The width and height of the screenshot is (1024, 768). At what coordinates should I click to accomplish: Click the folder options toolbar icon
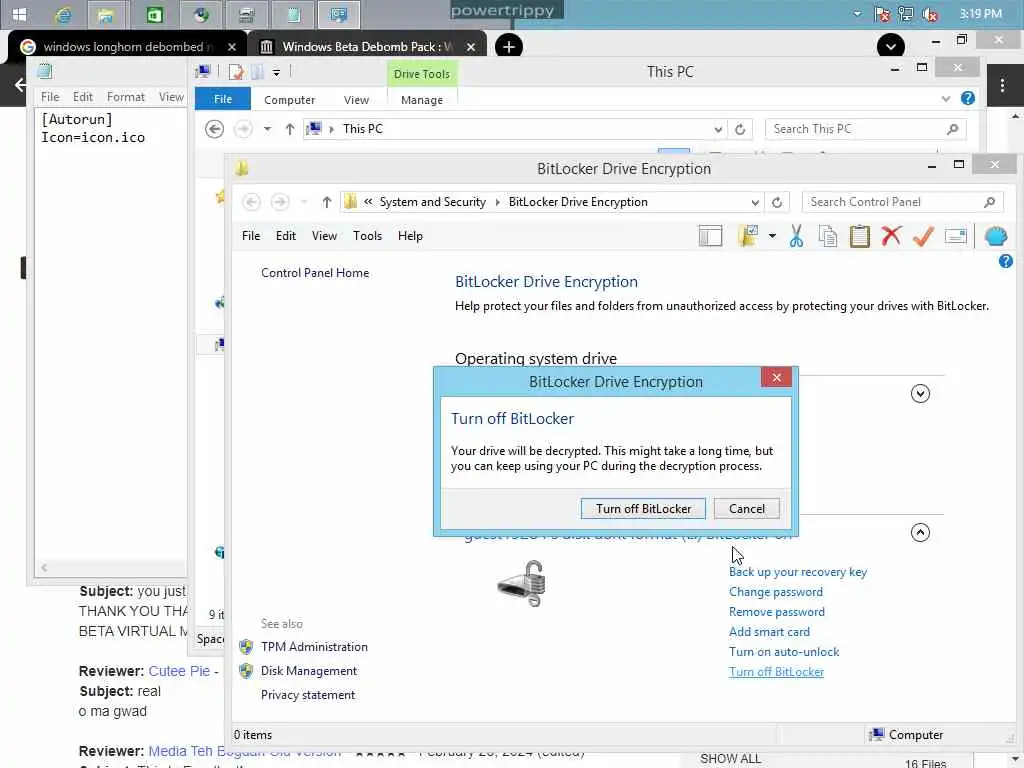[x=748, y=236]
